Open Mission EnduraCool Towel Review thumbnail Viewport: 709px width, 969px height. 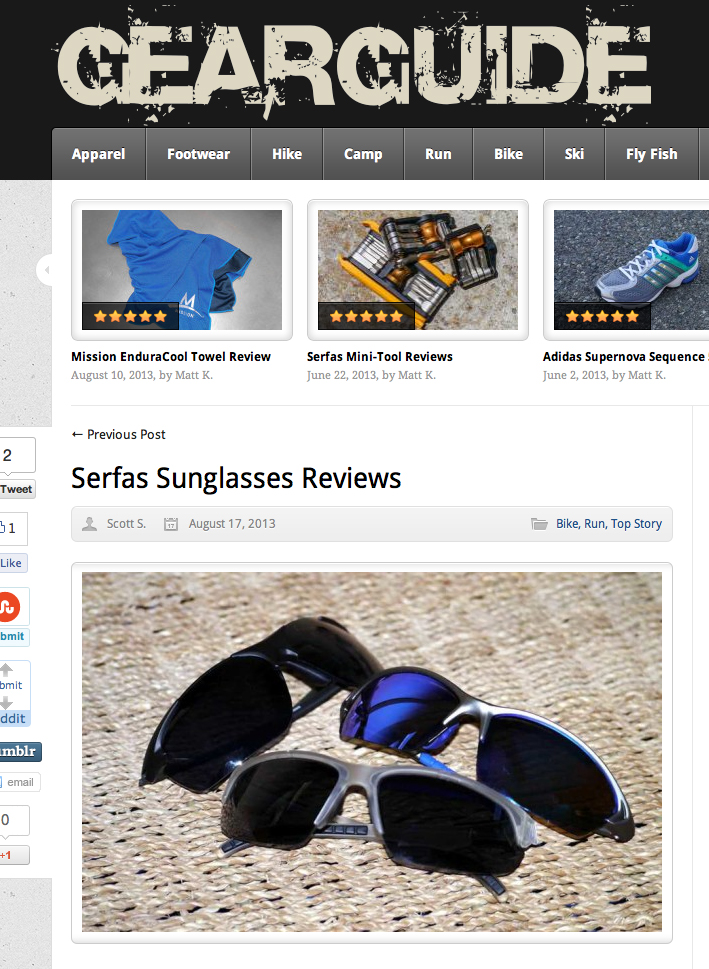point(182,270)
